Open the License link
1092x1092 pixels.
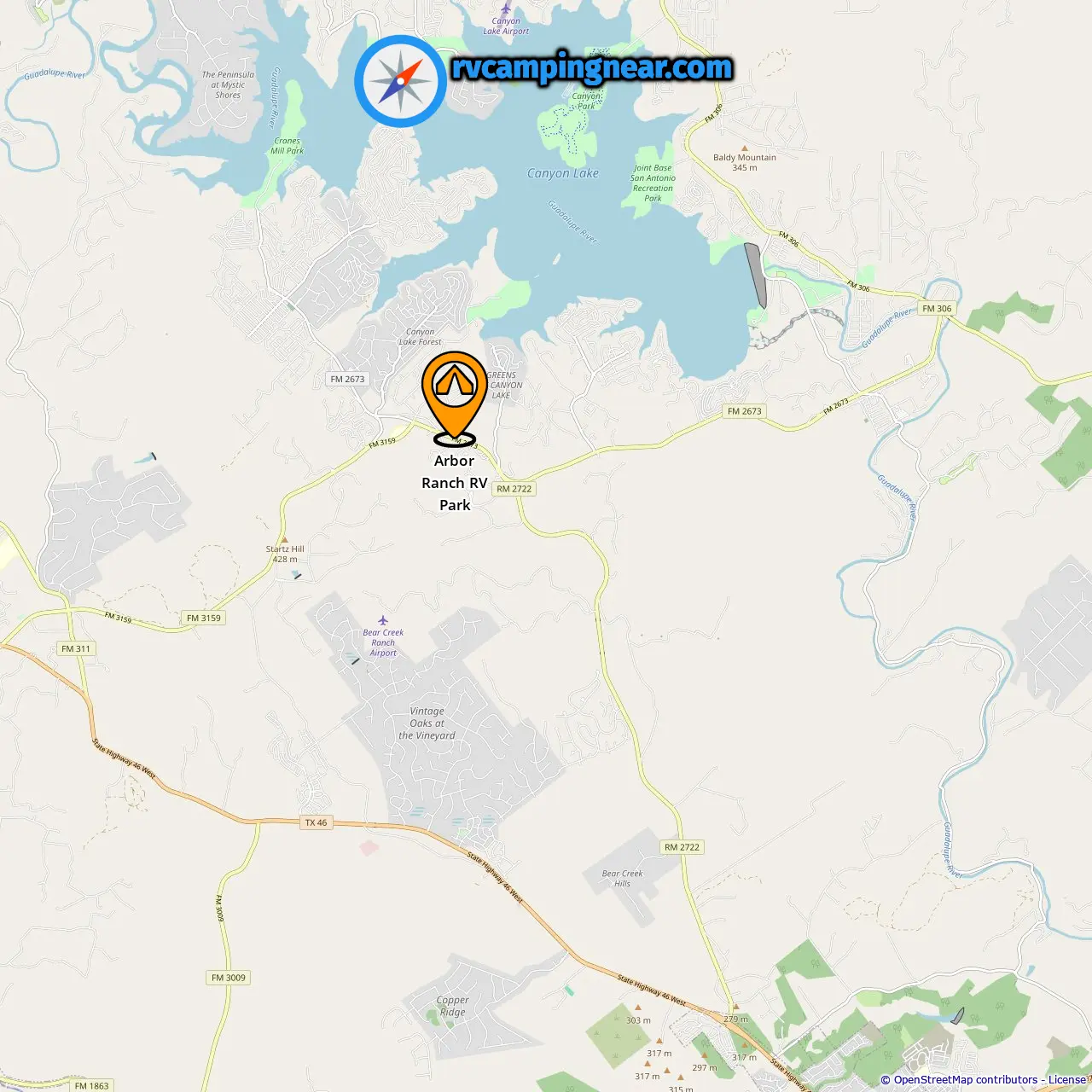1067,1080
